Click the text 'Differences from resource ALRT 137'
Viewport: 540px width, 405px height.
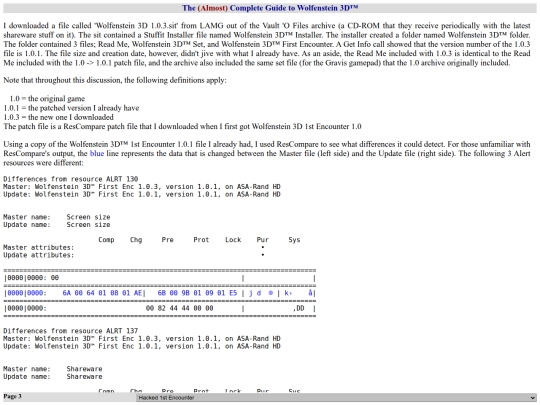(71, 331)
